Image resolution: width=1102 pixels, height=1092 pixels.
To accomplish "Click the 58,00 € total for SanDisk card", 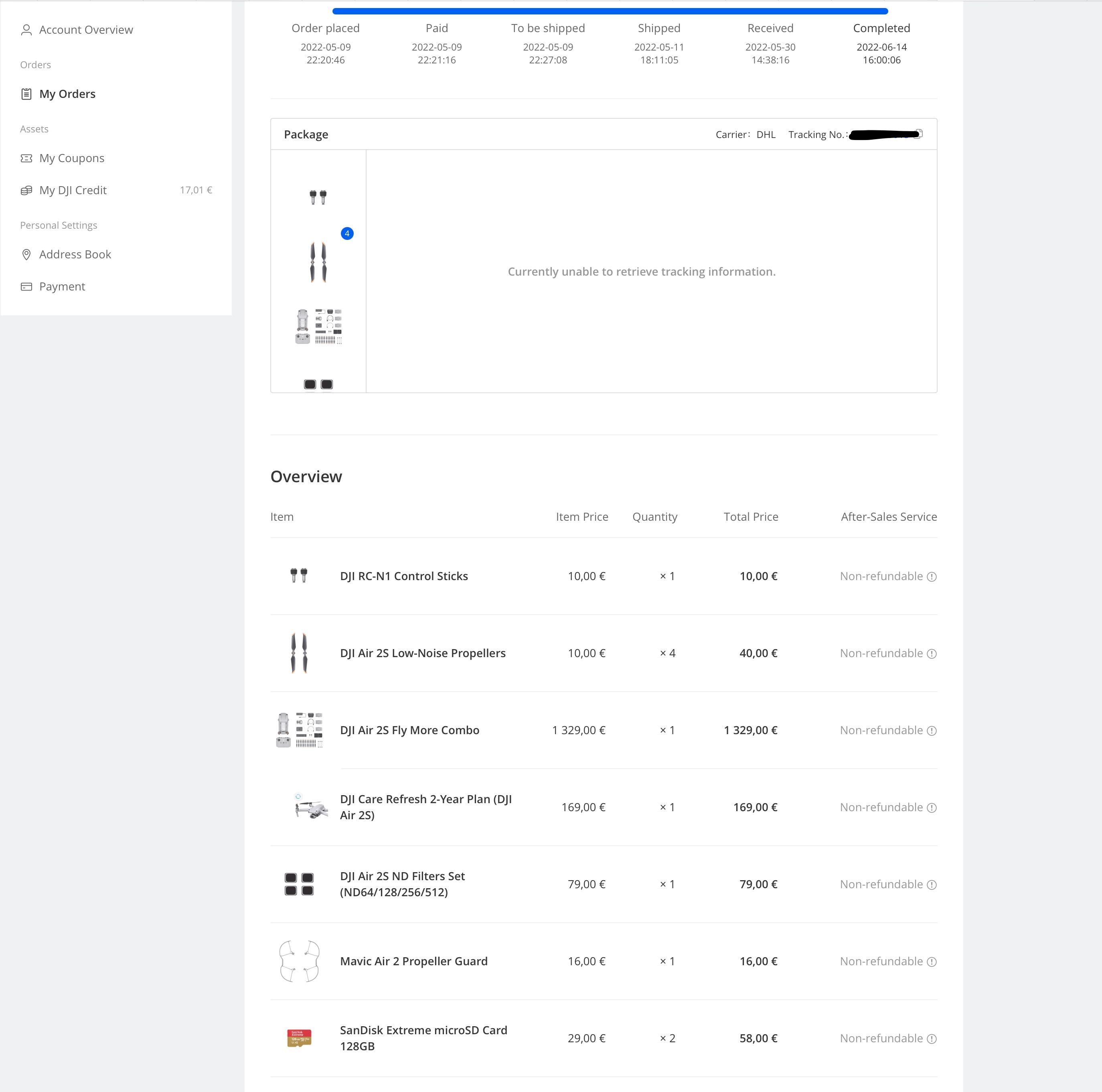I will (758, 1038).
